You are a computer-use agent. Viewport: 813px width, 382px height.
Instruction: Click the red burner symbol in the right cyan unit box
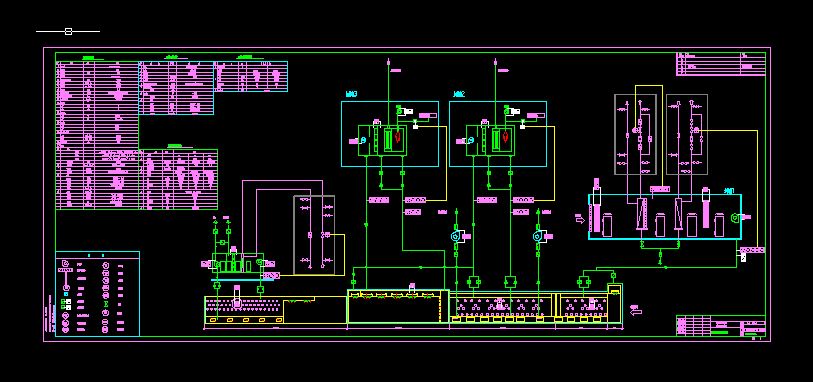pos(506,138)
